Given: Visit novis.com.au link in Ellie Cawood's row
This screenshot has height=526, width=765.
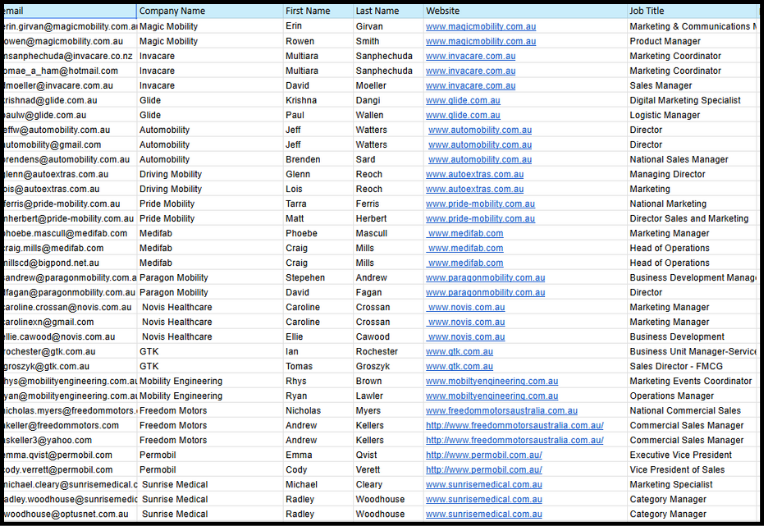Looking at the screenshot, I should point(466,337).
